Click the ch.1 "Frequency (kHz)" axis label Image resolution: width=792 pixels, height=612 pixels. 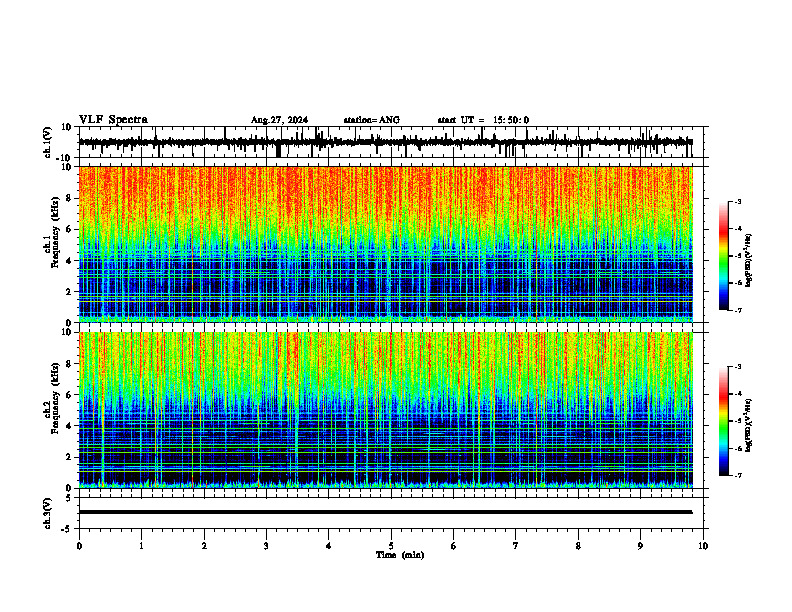point(56,233)
